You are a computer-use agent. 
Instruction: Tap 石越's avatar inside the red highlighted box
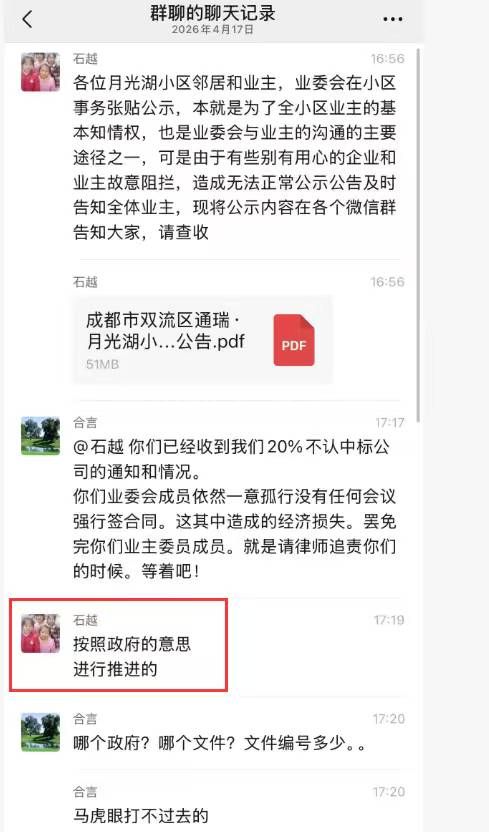click(x=40, y=634)
